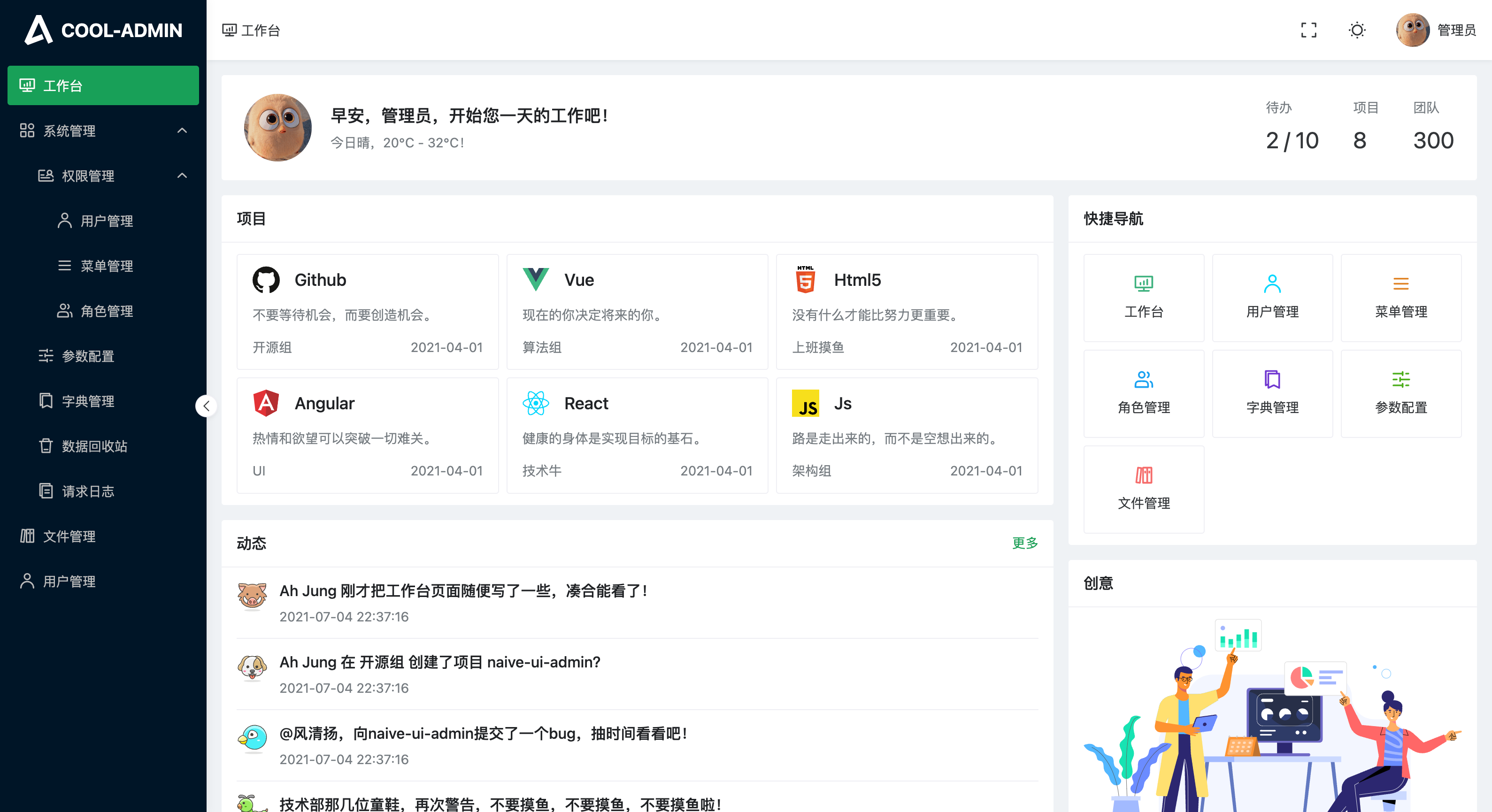Open 字典管理 in 快捷导航
The image size is (1492, 812).
coord(1272,393)
